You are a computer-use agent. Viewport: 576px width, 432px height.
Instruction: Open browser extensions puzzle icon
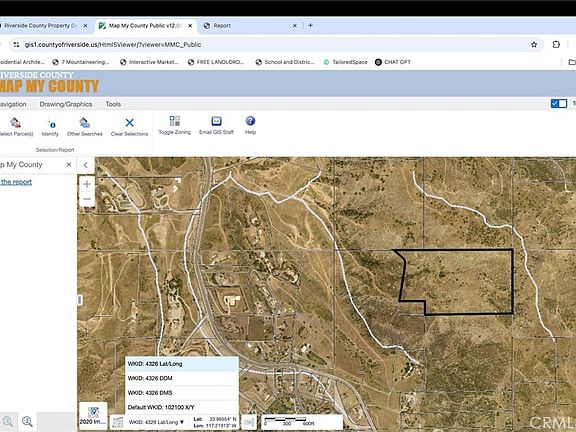tap(556, 44)
